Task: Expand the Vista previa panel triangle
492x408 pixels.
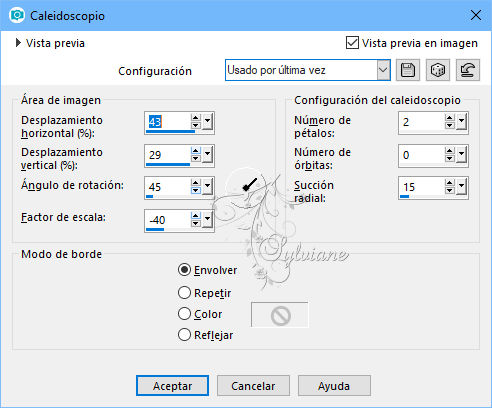Action: [18, 43]
